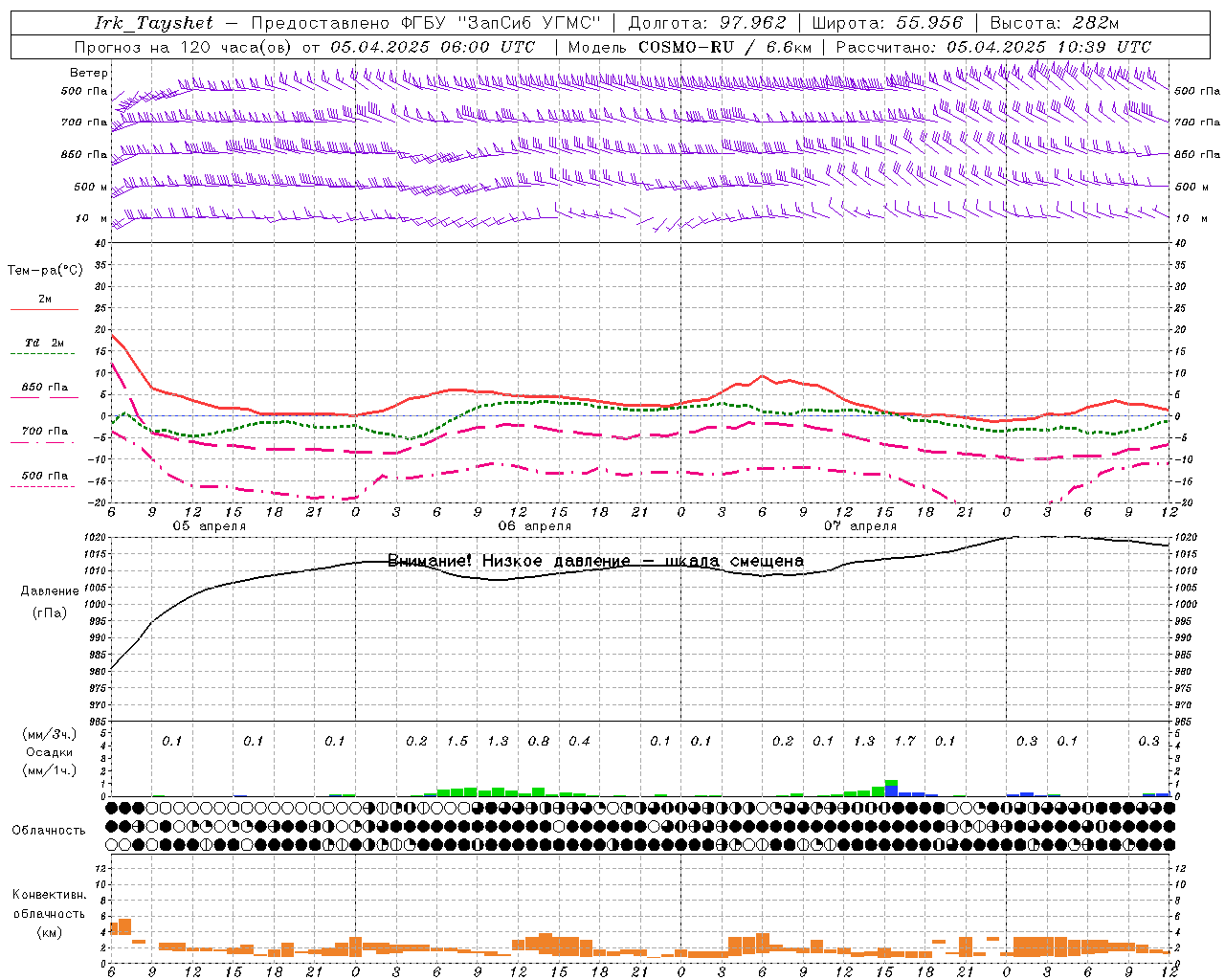Click the Облачность row label
1225x980 pixels.
point(48,831)
